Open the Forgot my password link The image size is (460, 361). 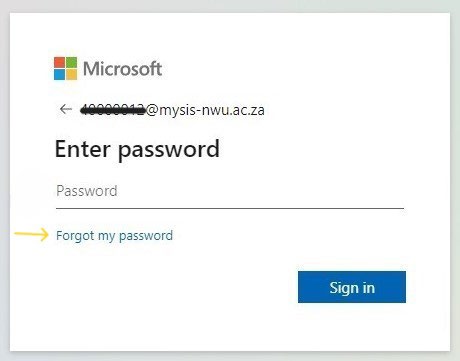(x=114, y=236)
